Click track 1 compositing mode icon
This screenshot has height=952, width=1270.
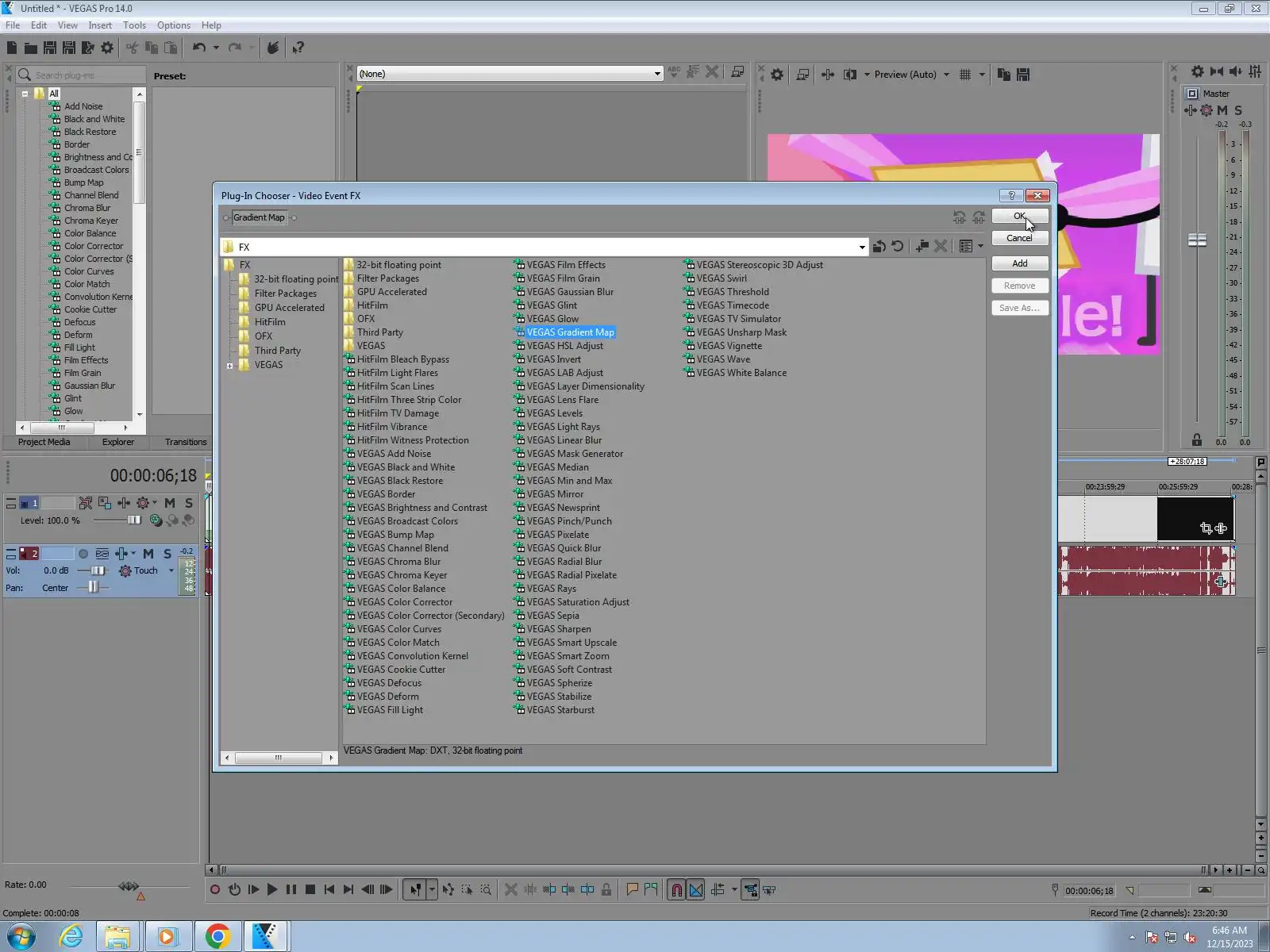click(156, 520)
